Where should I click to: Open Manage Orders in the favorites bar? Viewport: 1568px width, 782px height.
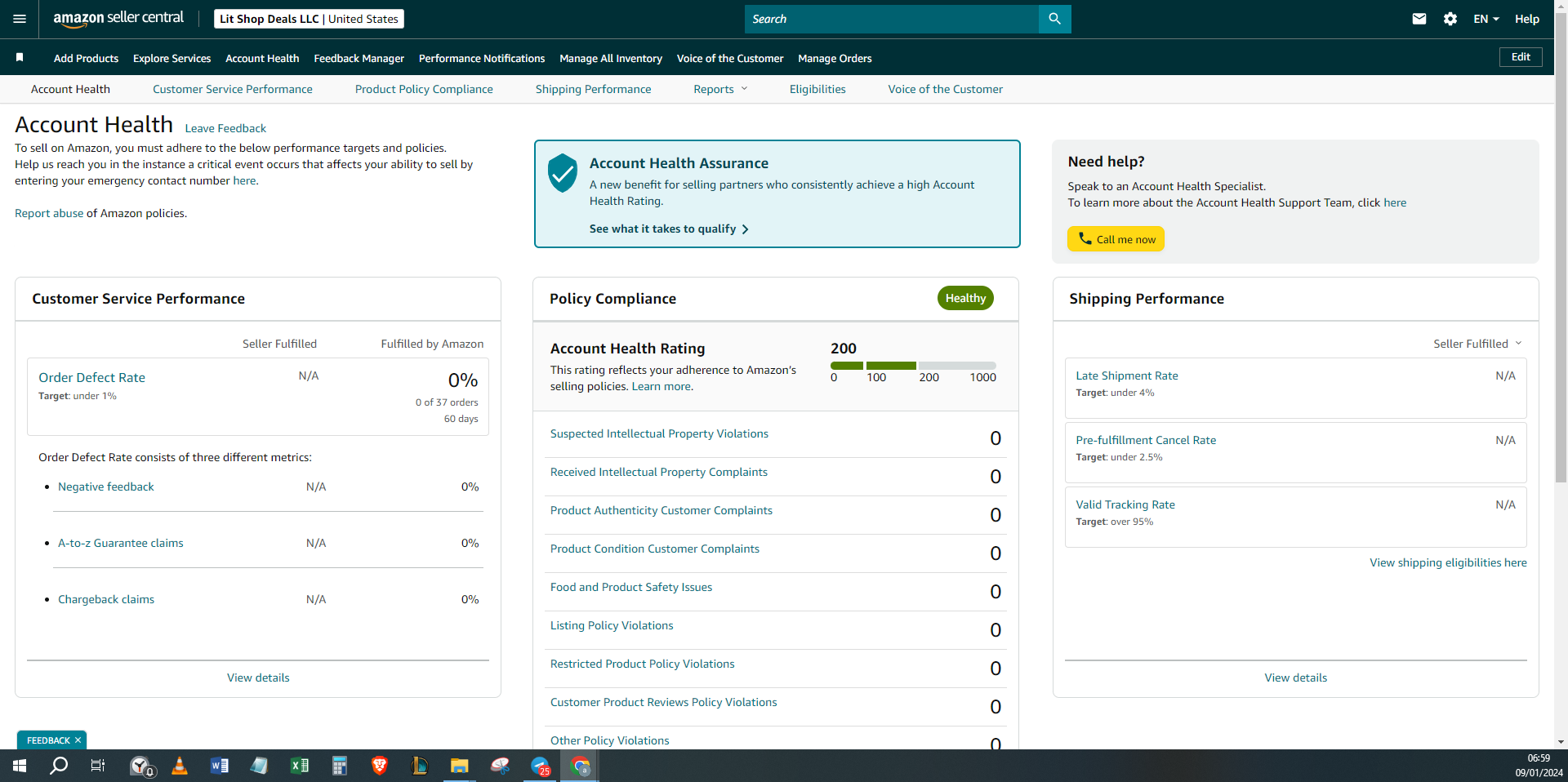pyautogui.click(x=835, y=58)
